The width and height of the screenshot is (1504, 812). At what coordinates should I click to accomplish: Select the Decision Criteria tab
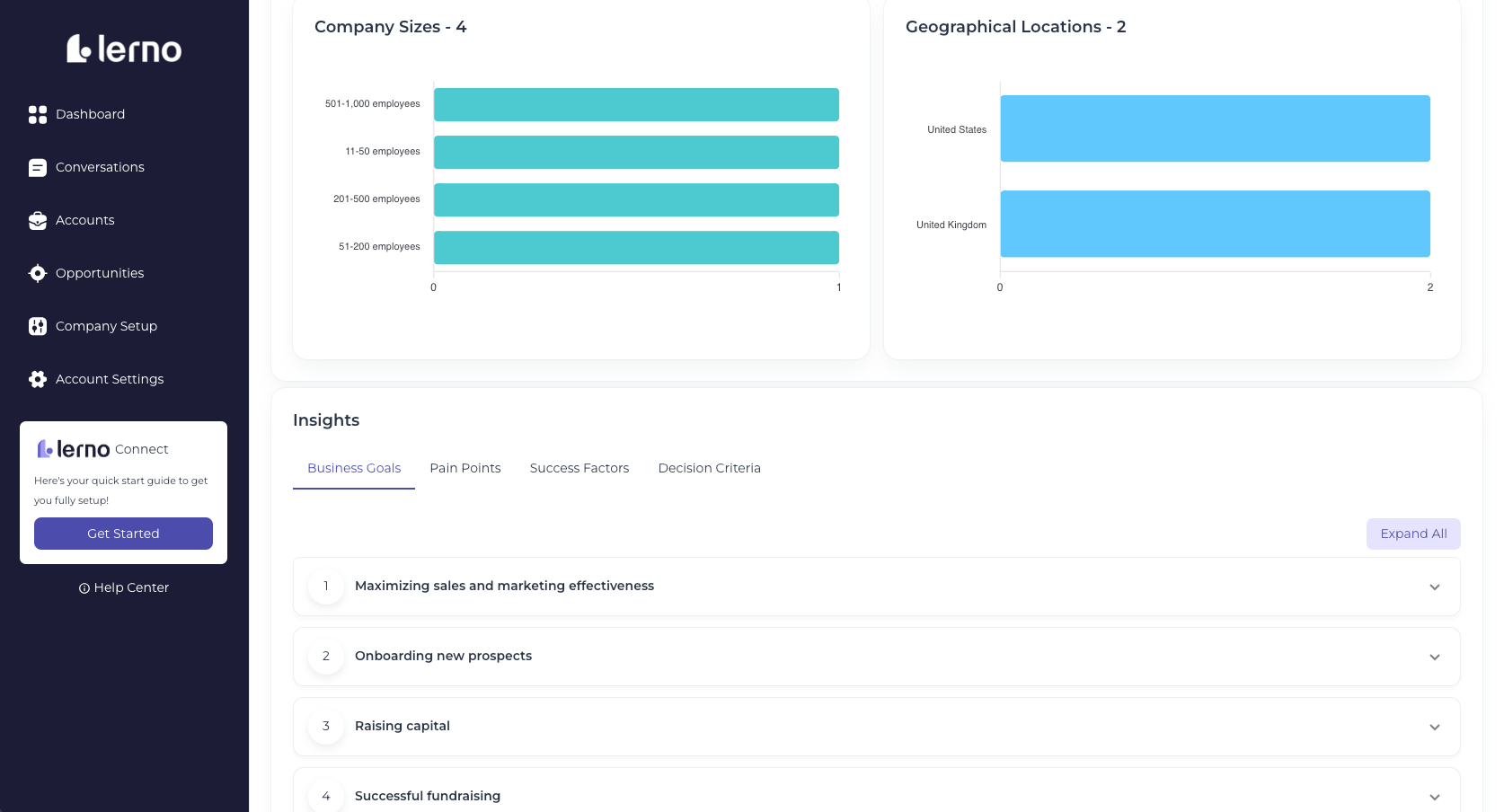click(709, 468)
